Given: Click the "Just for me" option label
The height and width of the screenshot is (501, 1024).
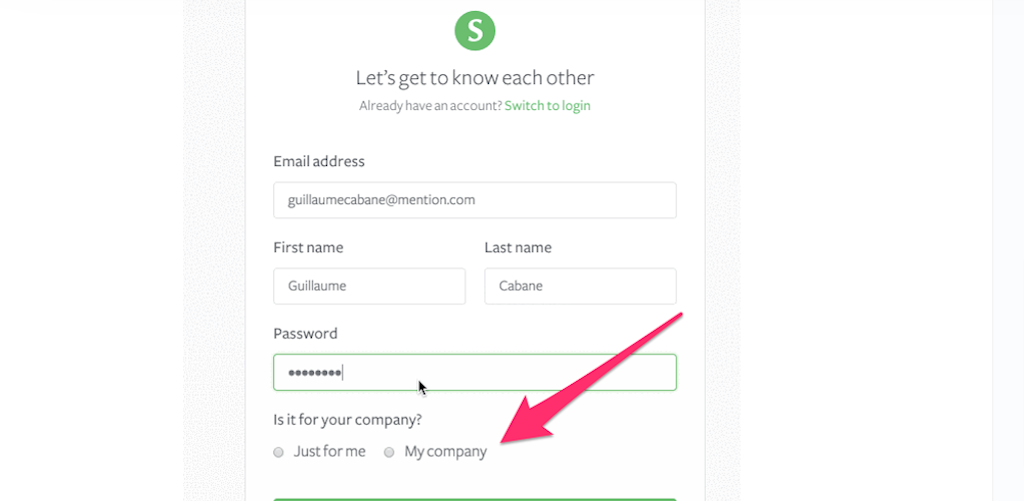Looking at the screenshot, I should tap(329, 451).
